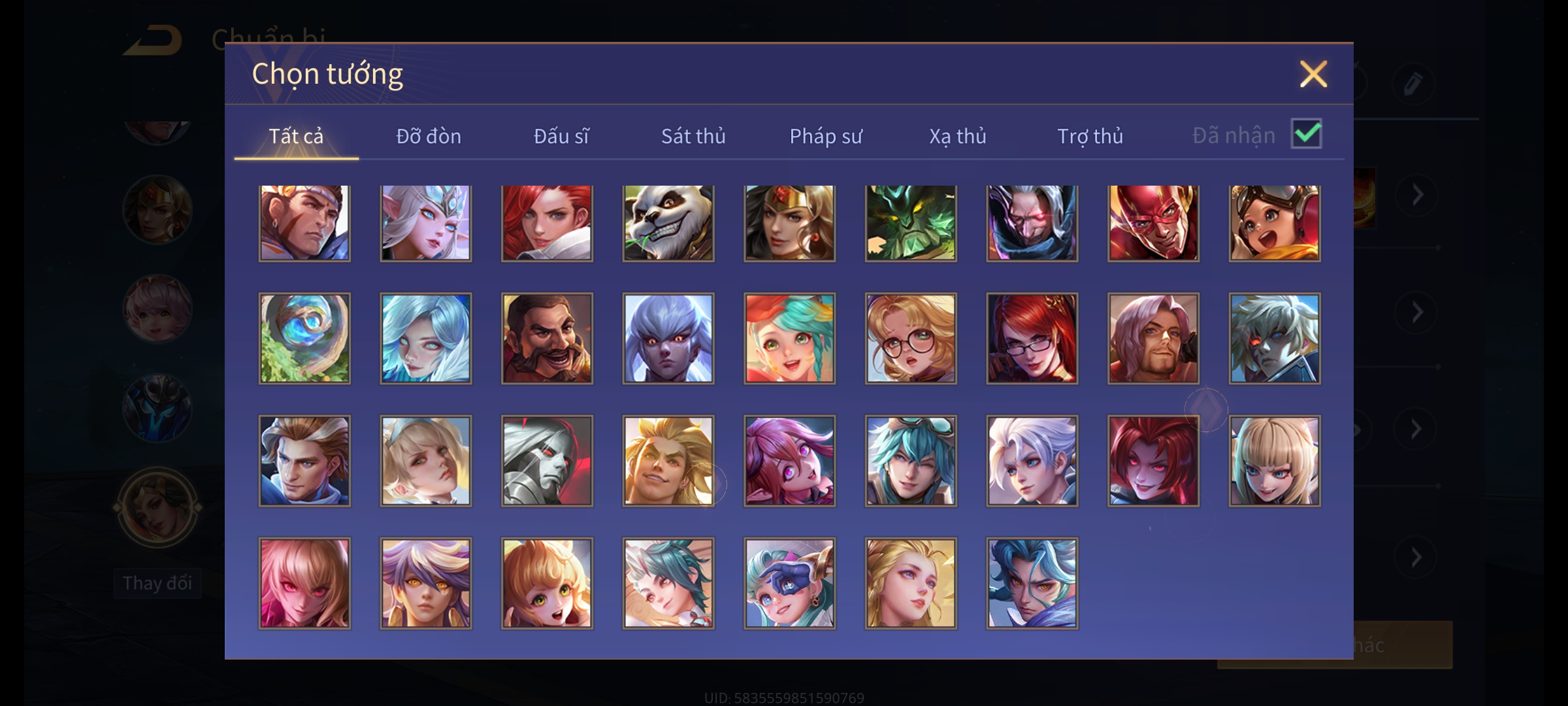
Task: Switch to the Đỡ đòn tab
Action: click(x=429, y=136)
